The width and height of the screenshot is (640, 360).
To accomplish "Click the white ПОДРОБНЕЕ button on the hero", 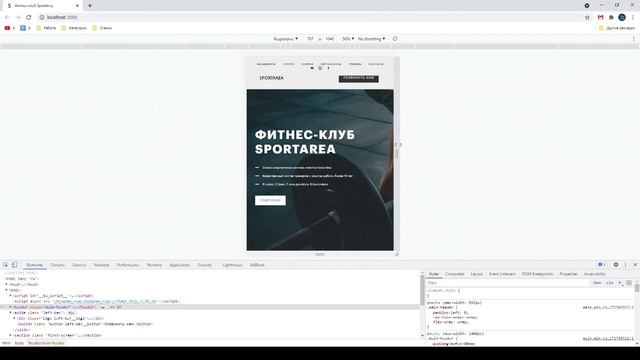I will (x=270, y=200).
